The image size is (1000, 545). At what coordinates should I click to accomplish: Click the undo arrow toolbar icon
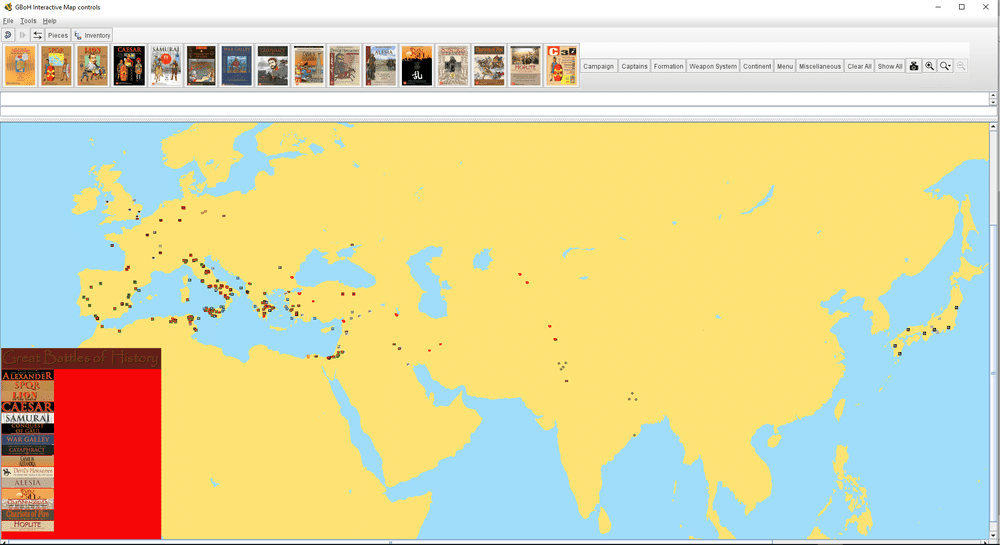[8, 35]
